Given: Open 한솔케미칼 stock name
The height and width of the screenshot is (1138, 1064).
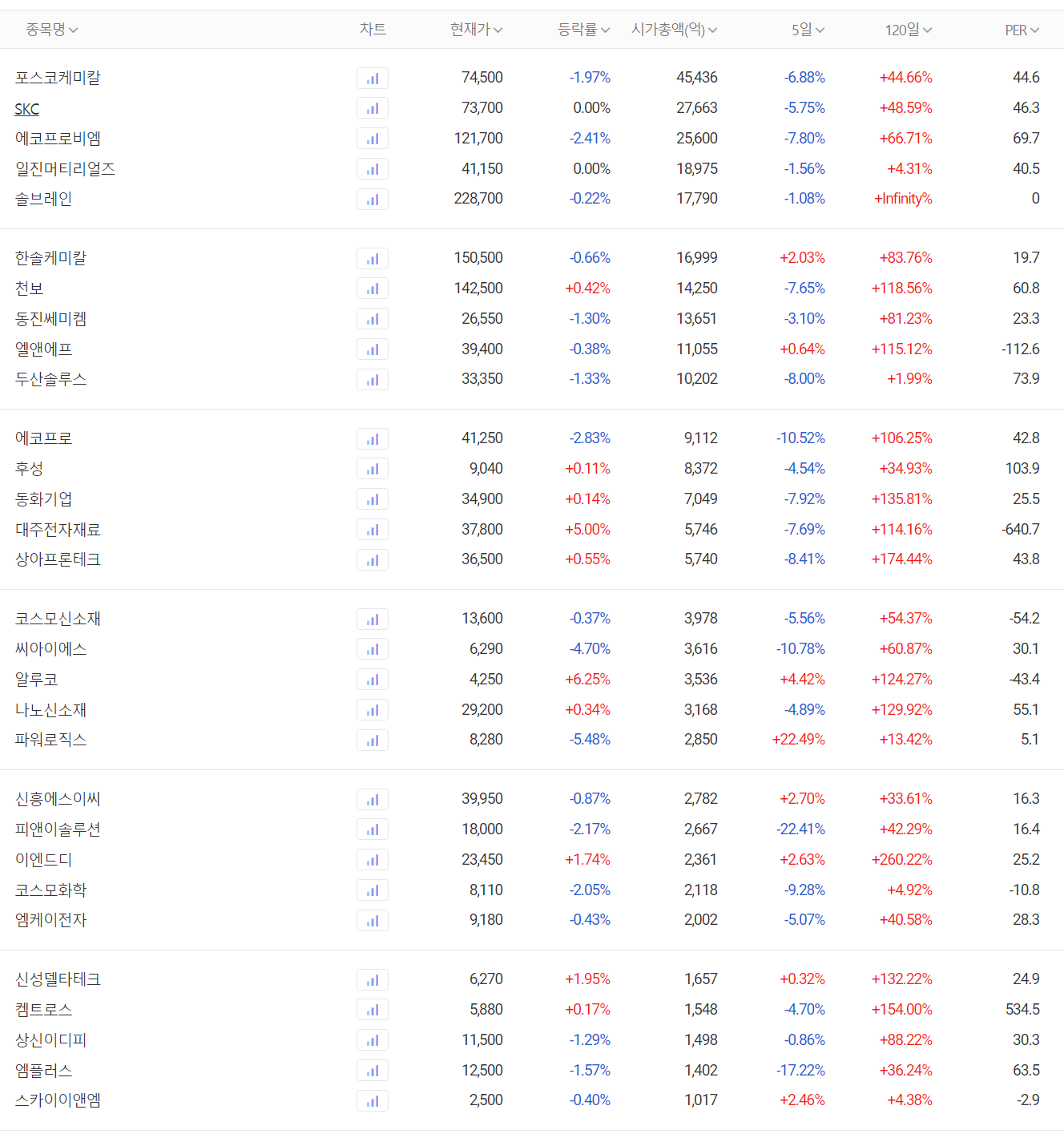Looking at the screenshot, I should [x=50, y=258].
